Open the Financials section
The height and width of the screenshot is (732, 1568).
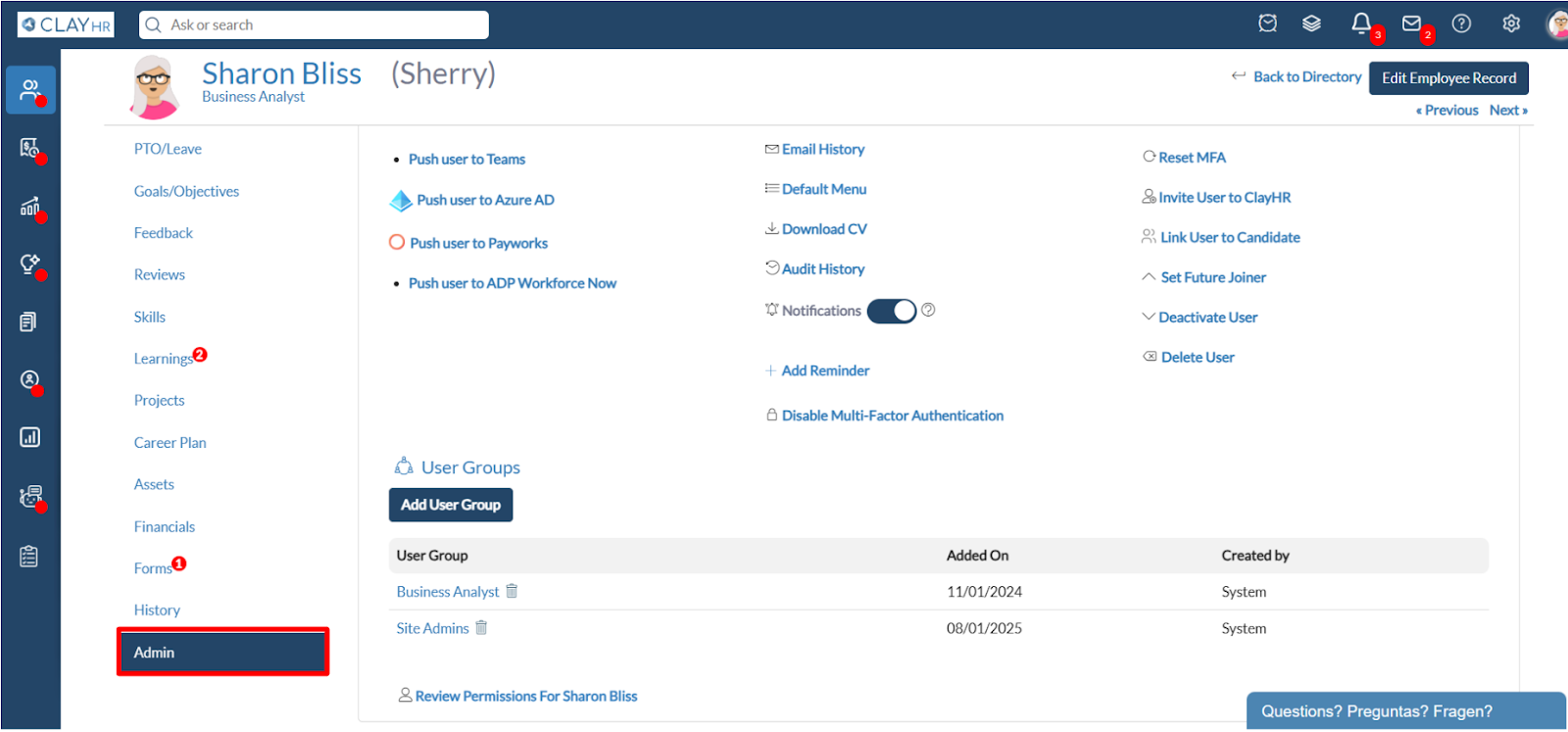(165, 526)
